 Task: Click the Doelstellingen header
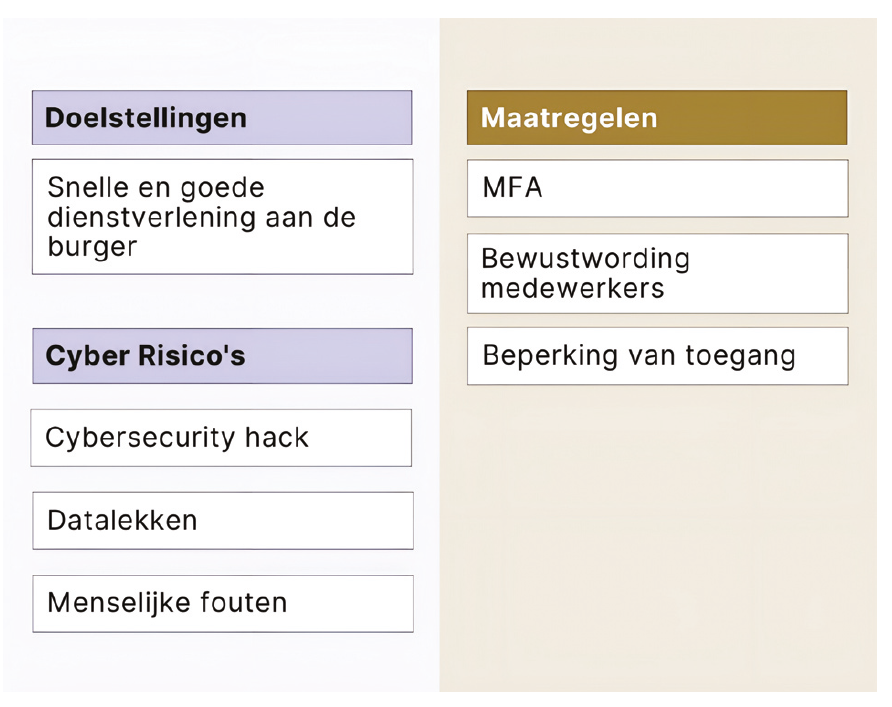[x=222, y=117]
